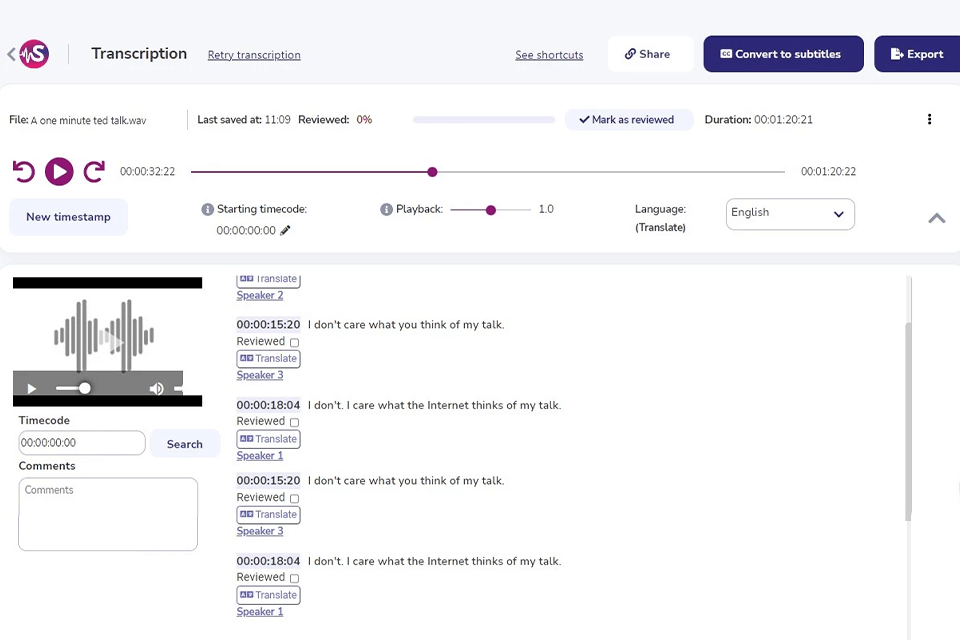This screenshot has width=960, height=640.
Task: Open Speaker 1 under second 00:00:18:04 segment
Action: (x=260, y=611)
